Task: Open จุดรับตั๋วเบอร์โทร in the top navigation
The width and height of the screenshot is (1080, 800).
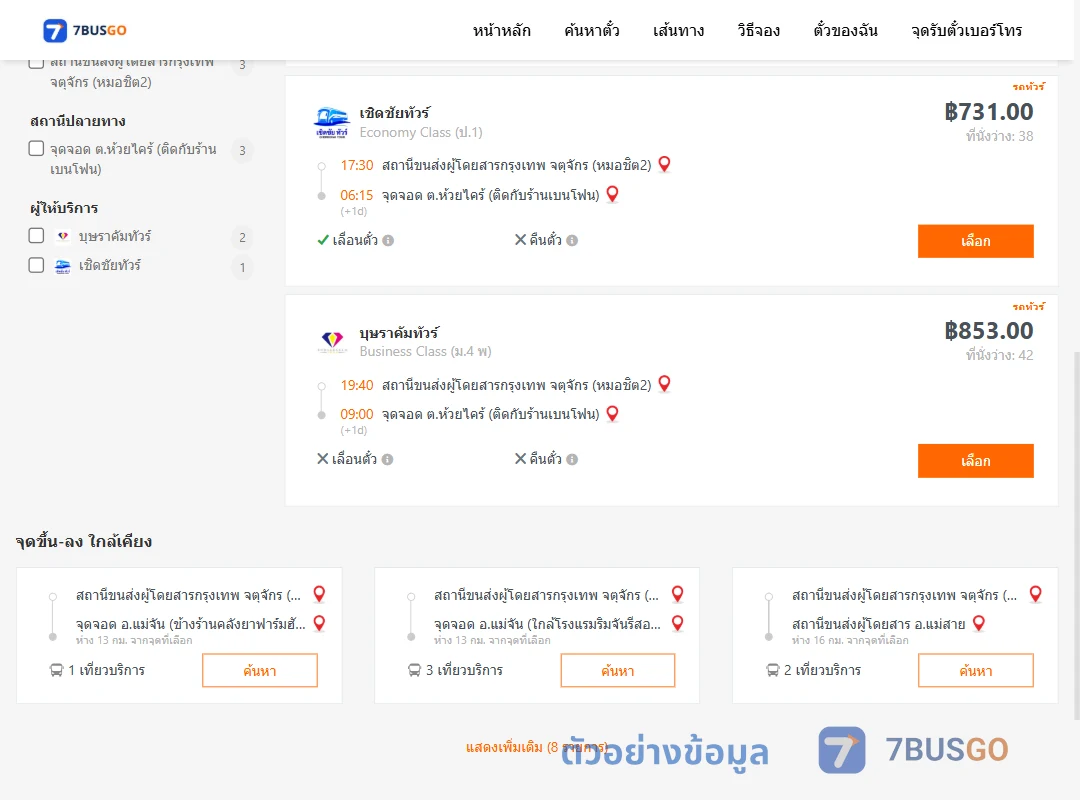Action: (966, 31)
